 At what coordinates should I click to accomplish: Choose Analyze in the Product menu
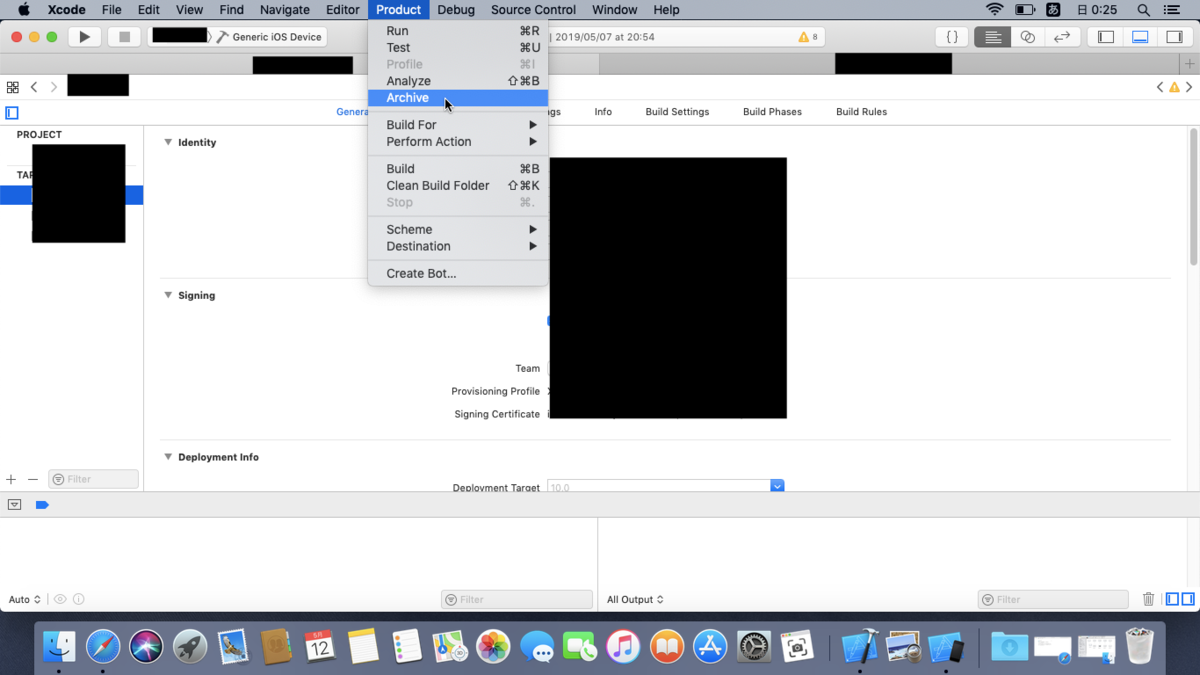458,81
